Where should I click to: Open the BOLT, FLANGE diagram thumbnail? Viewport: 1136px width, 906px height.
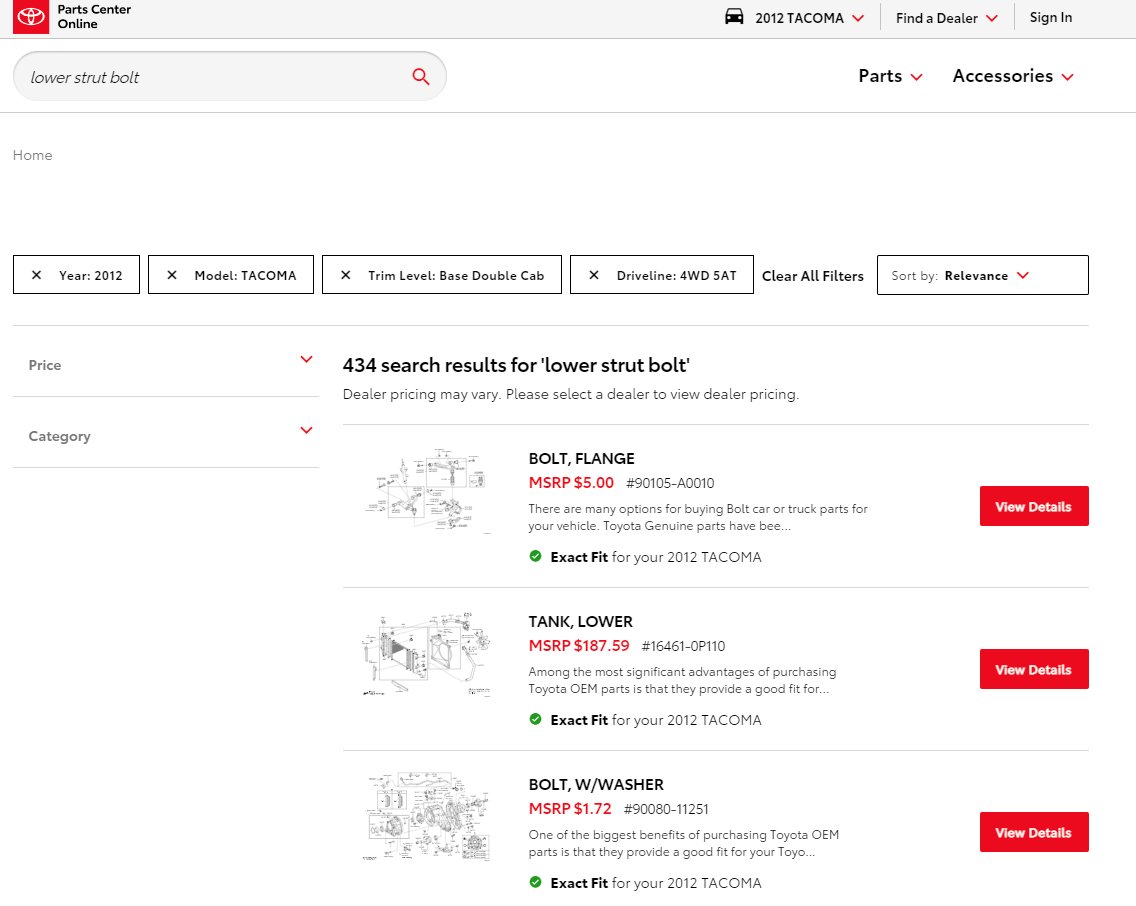pyautogui.click(x=427, y=491)
